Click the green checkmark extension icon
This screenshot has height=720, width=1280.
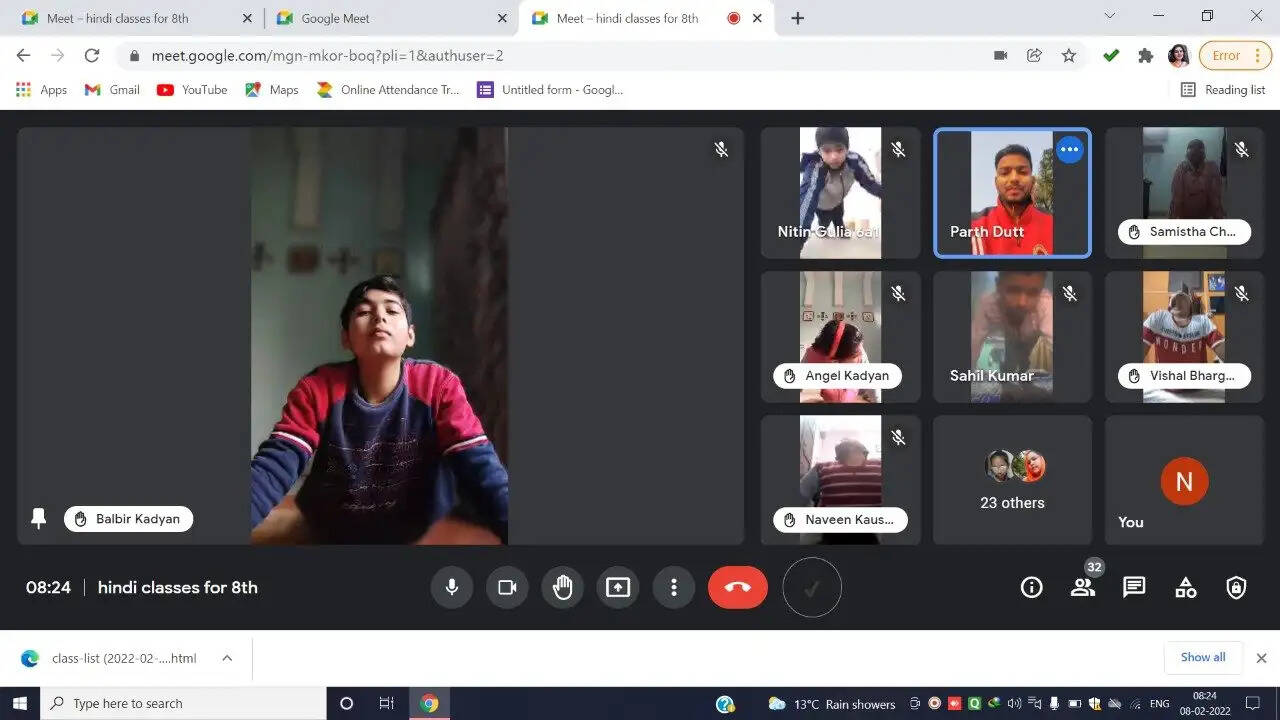pyautogui.click(x=1111, y=56)
